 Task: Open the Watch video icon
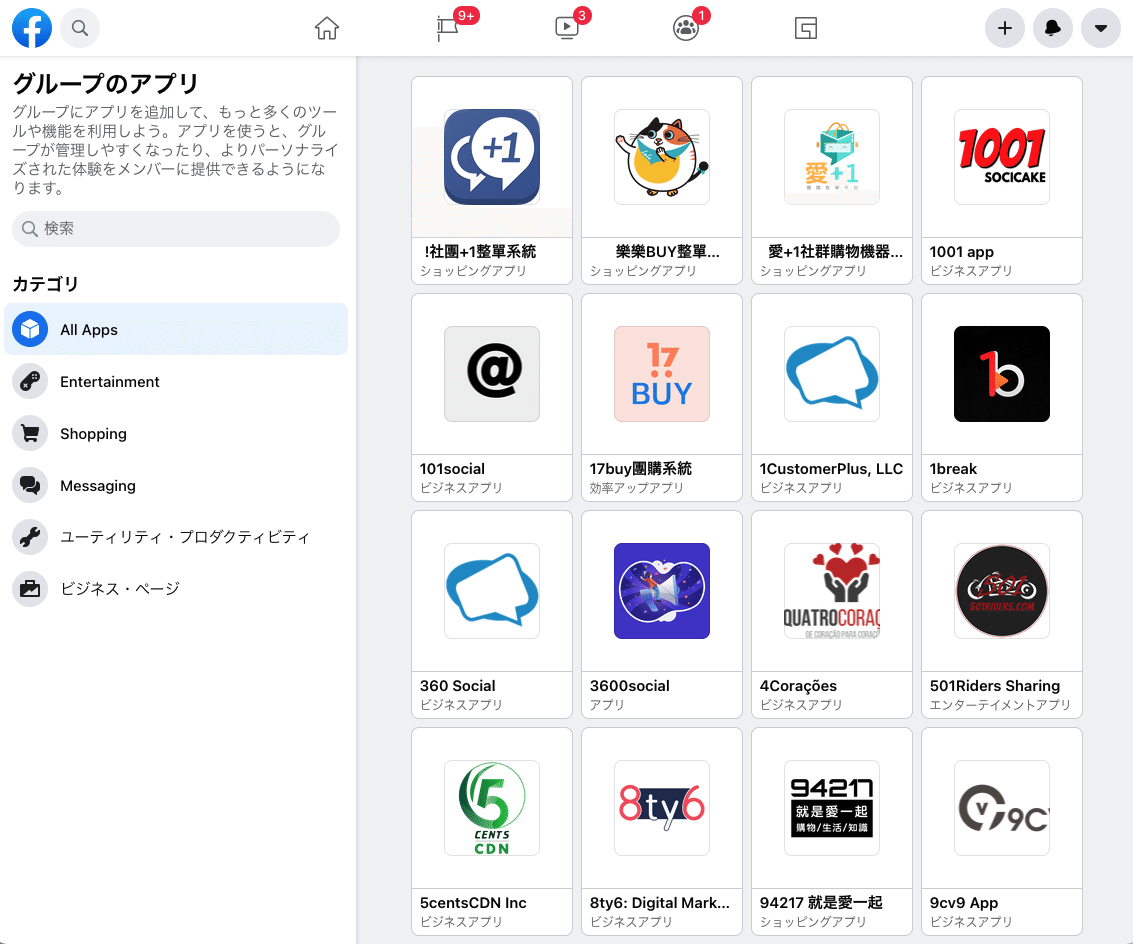coord(566,28)
